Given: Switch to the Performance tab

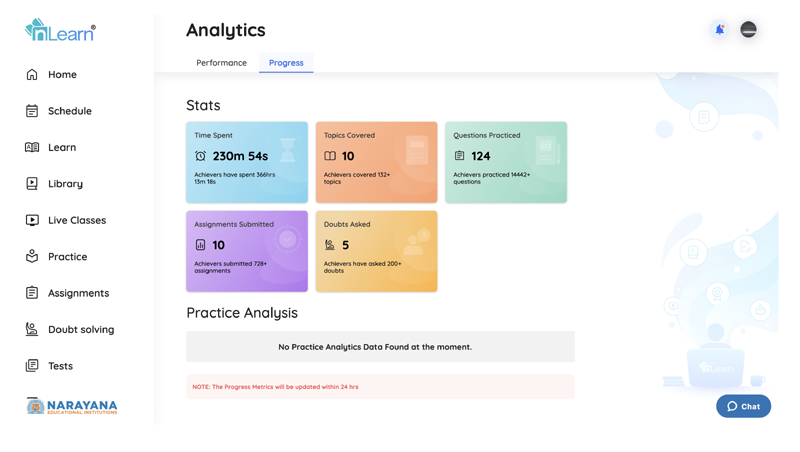Looking at the screenshot, I should (x=221, y=63).
